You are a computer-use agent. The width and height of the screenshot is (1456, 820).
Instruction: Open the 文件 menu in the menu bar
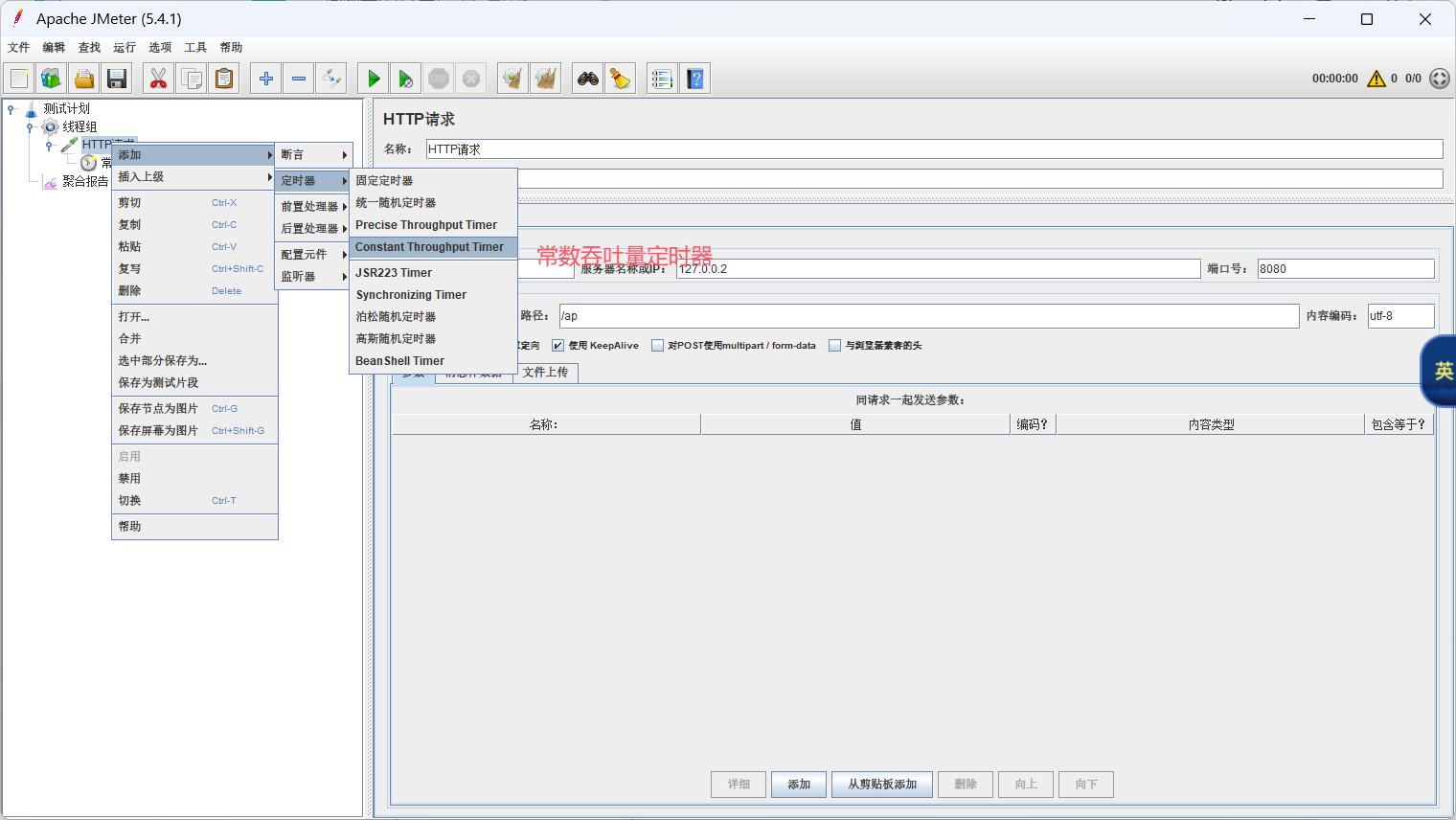[18, 47]
